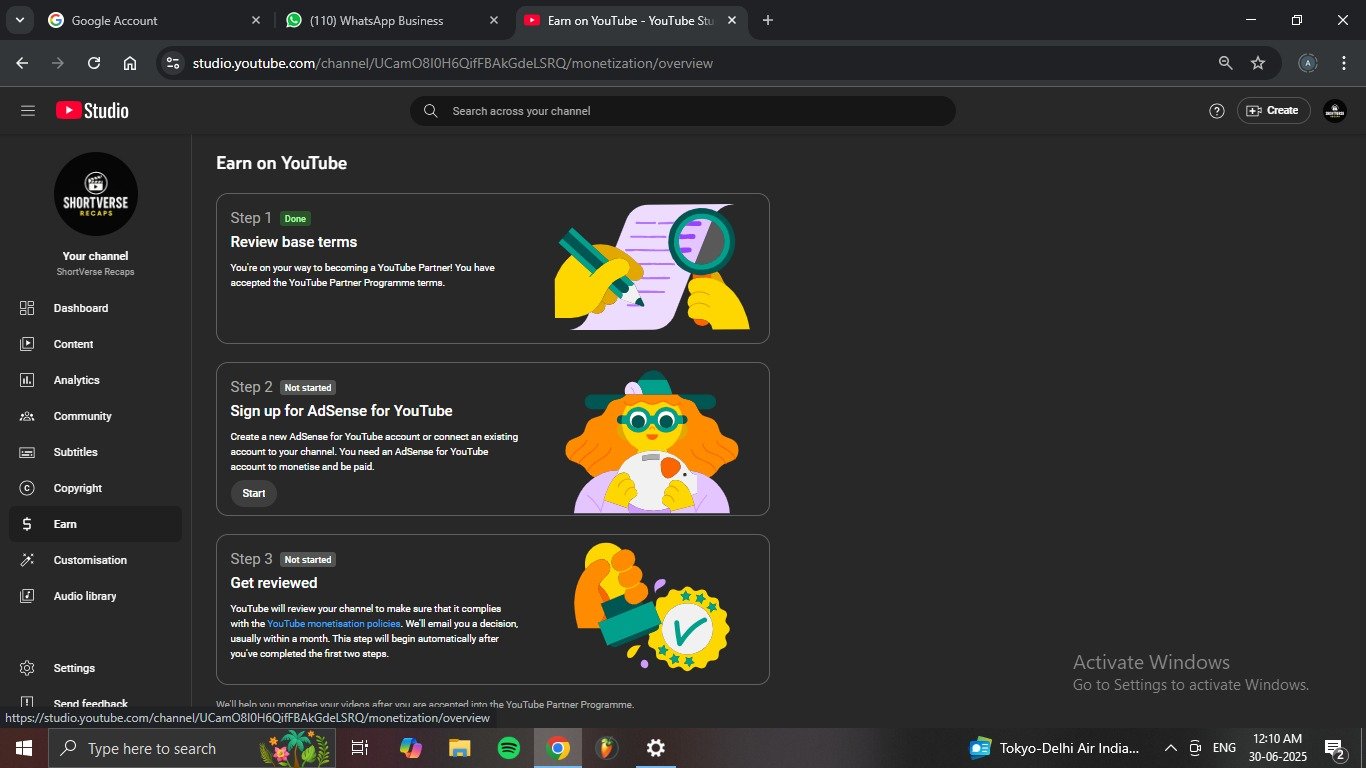
Task: Click the Earn dollar icon in sidebar
Action: coord(27,524)
